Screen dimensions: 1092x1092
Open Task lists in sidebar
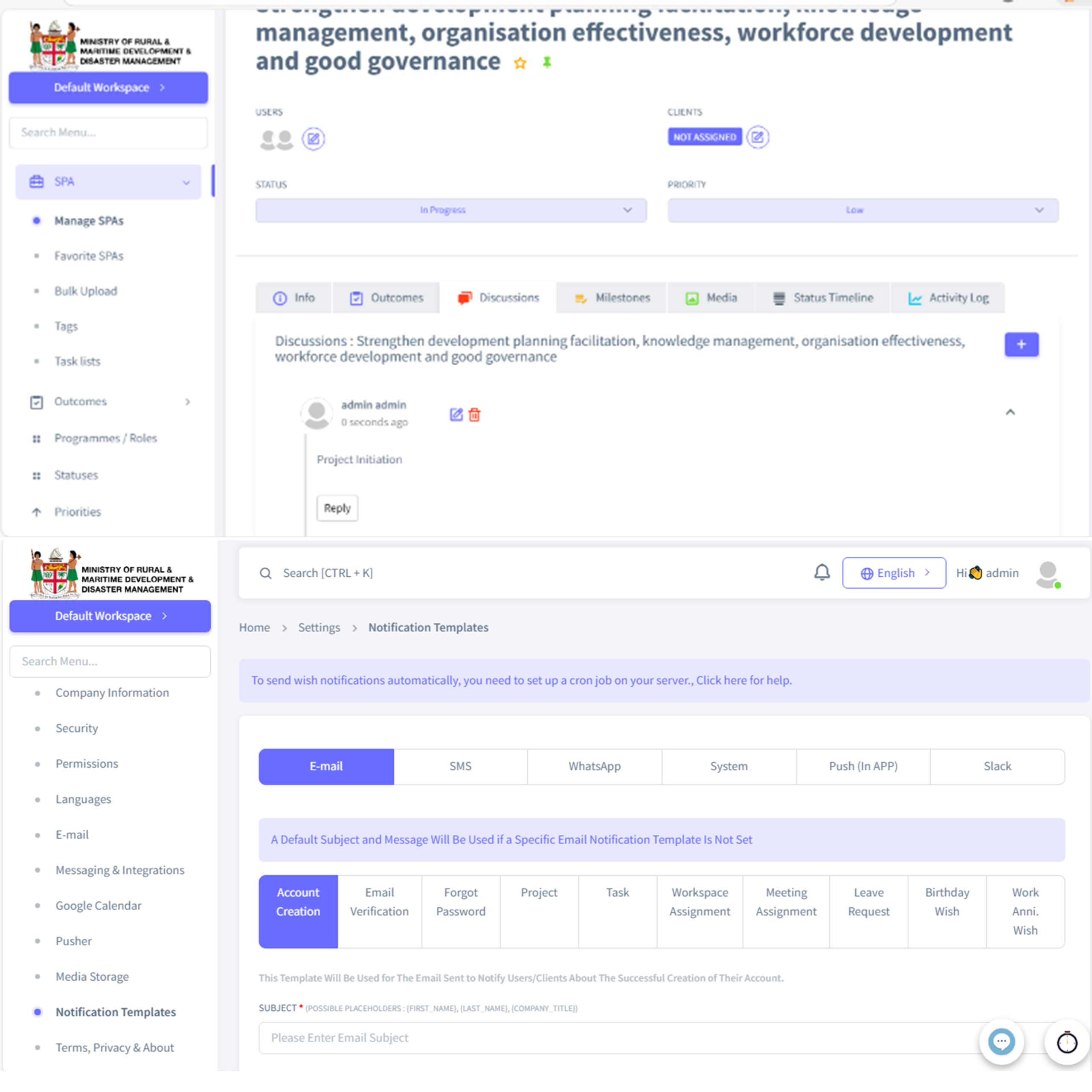click(x=77, y=361)
